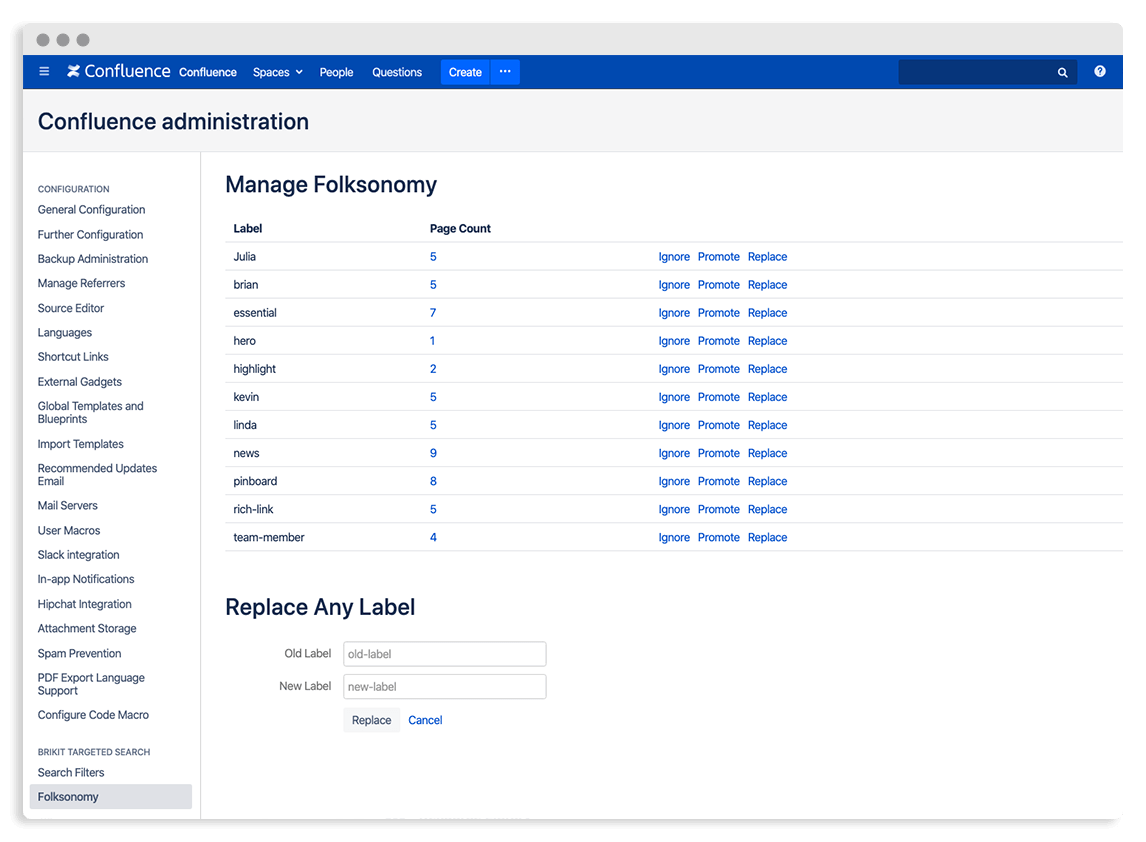Open PDF Export Language Support
This screenshot has height=842, width=1146.
91,684
